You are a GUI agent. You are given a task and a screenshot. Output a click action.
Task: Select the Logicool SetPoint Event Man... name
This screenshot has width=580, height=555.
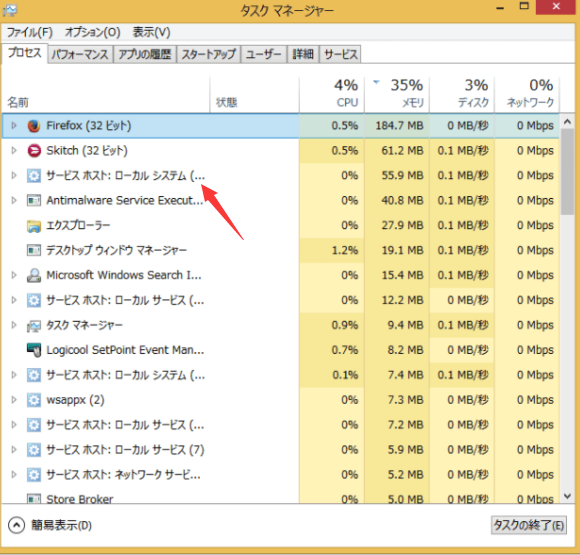pos(125,350)
